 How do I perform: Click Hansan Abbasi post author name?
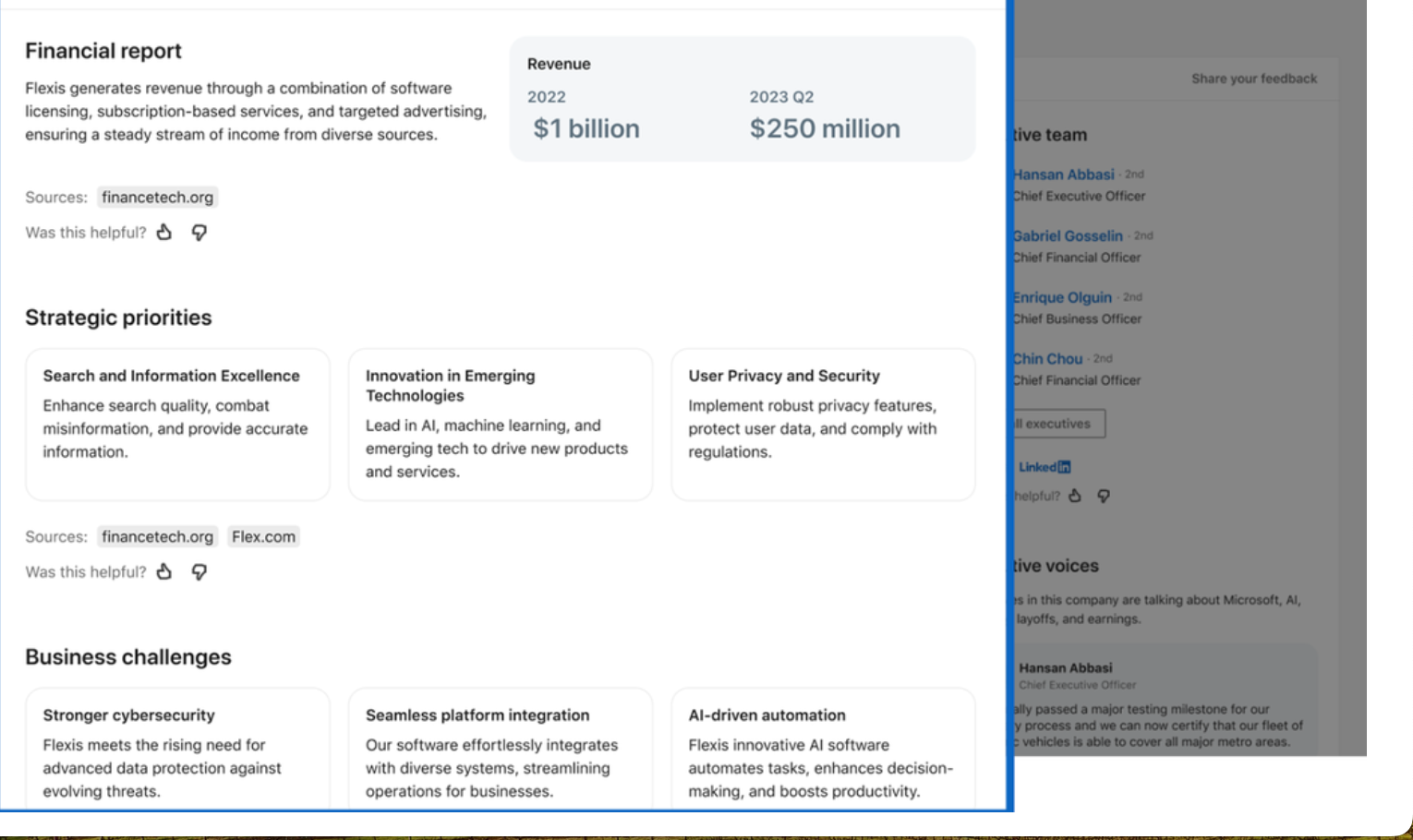[x=1066, y=667]
